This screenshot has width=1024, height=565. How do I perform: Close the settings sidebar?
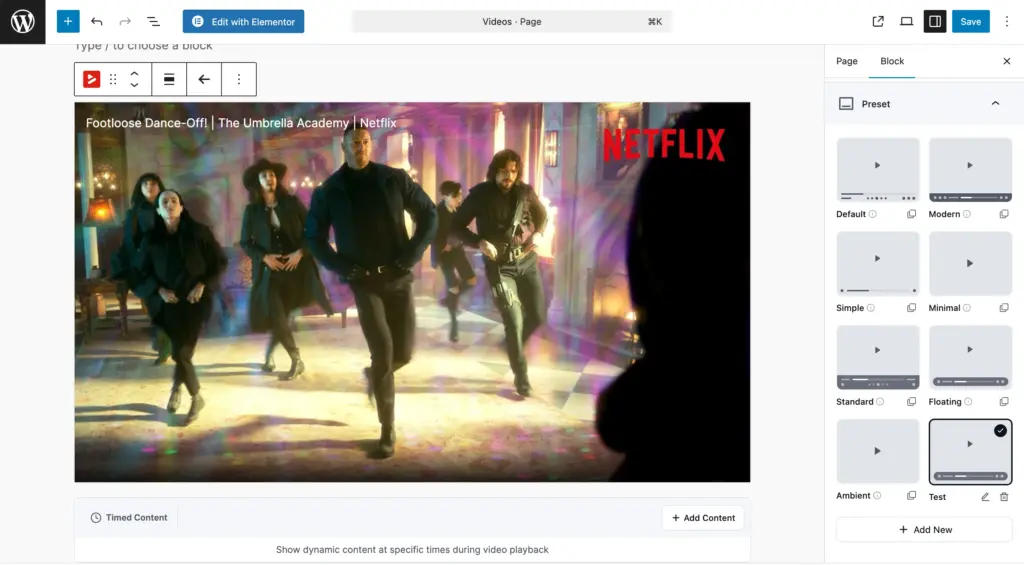click(x=1006, y=61)
